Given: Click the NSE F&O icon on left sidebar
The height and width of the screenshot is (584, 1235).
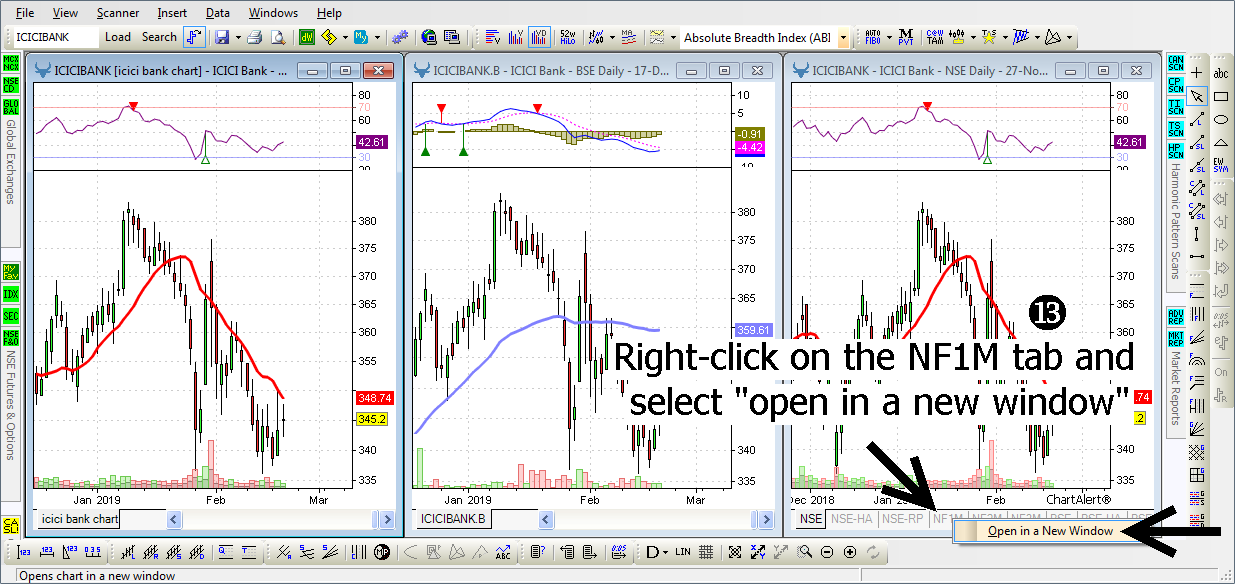Looking at the screenshot, I should click(x=10, y=338).
